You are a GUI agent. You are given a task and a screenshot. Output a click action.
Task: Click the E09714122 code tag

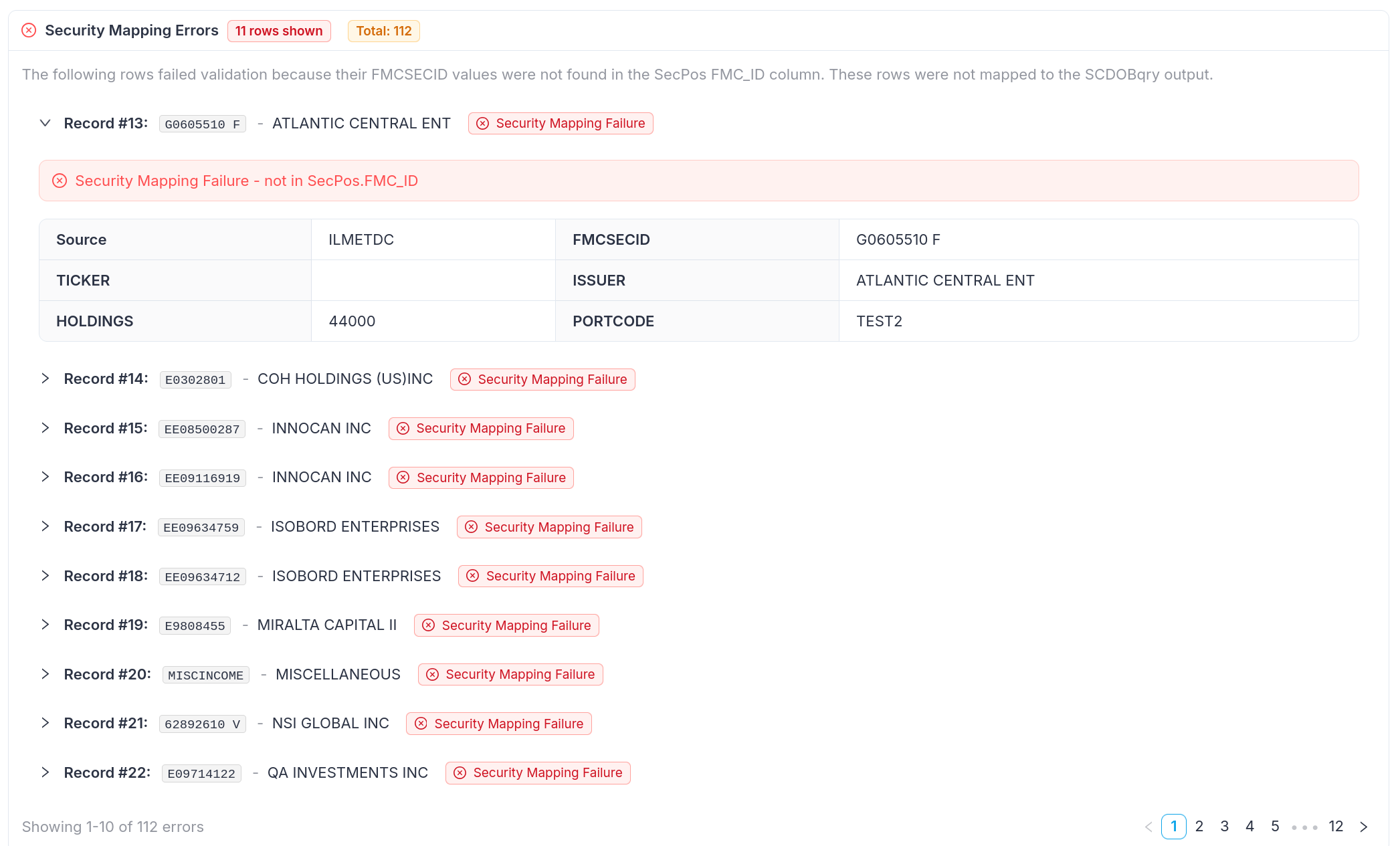201,773
